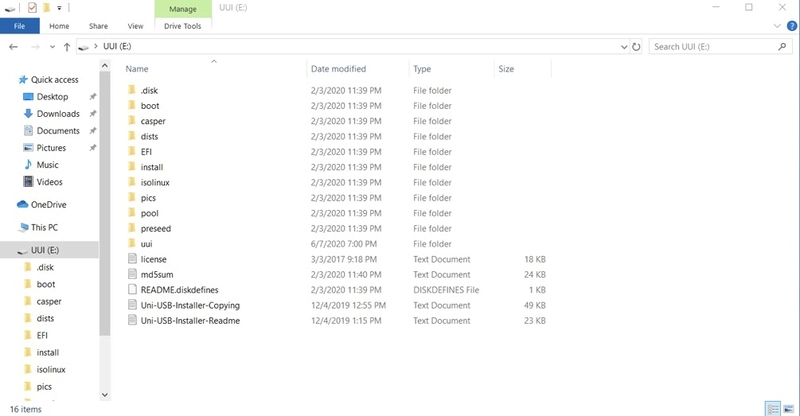This screenshot has height=416, width=800.
Task: Click the Properties quick access toolbar icon
Action: 32,8
